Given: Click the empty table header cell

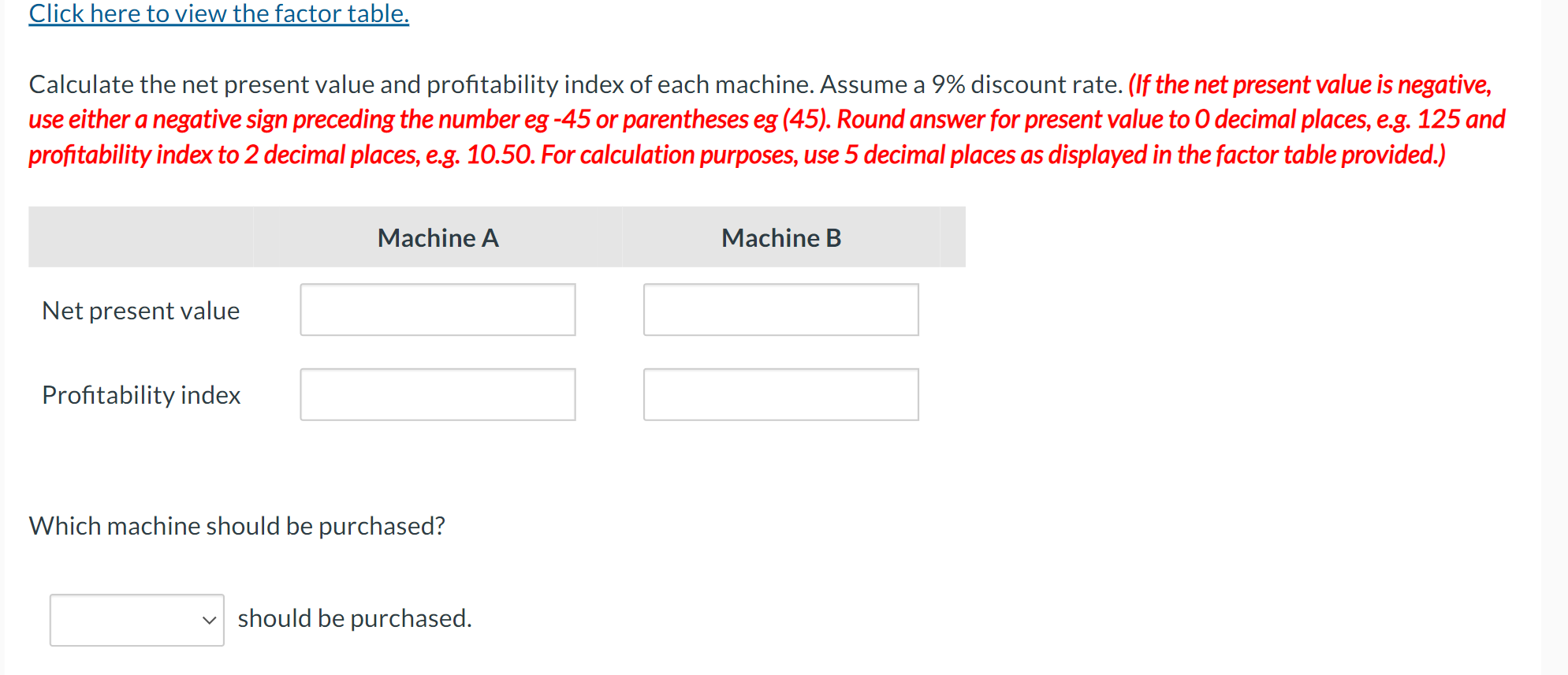Looking at the screenshot, I should tap(140, 237).
